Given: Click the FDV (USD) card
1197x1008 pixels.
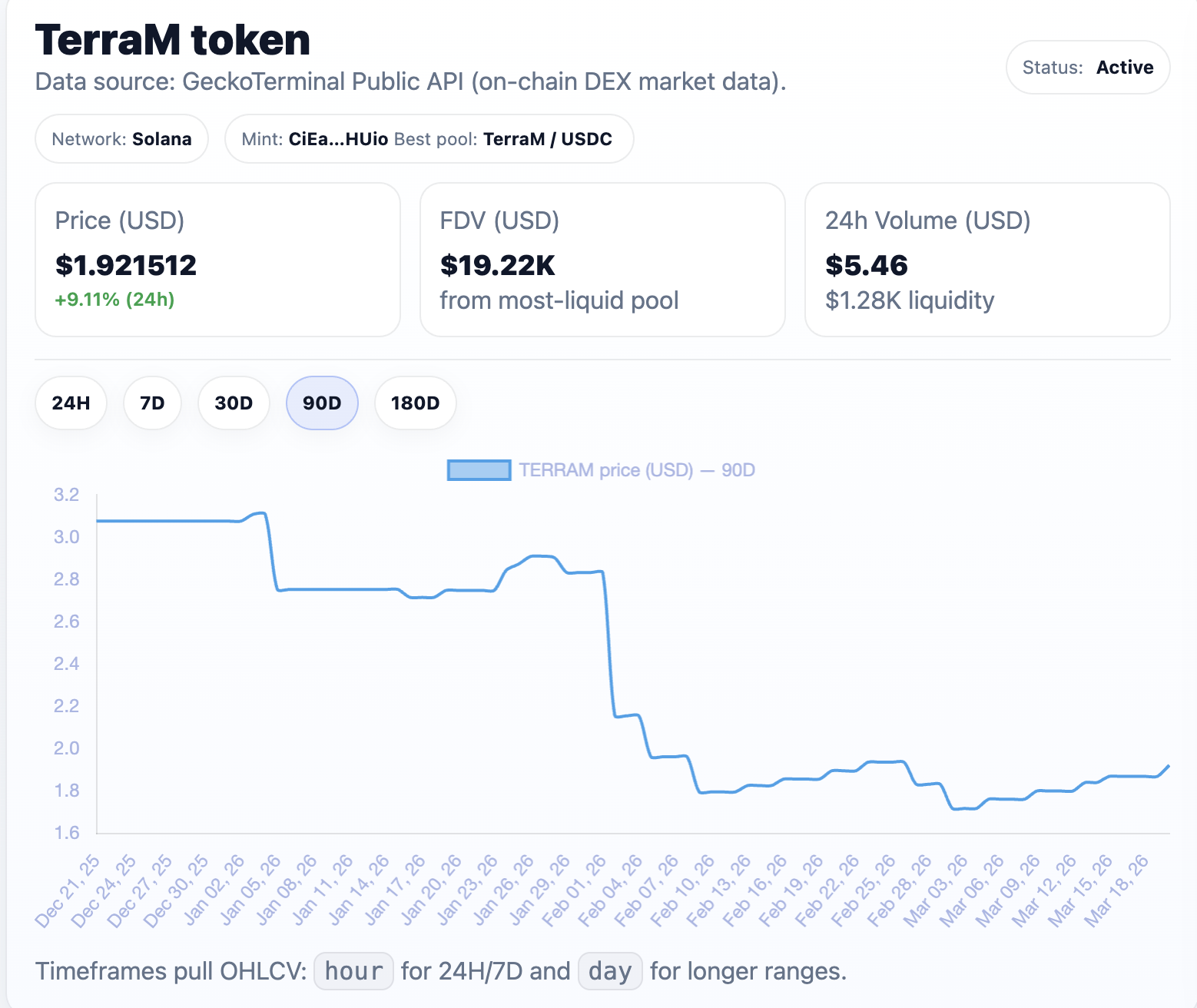Looking at the screenshot, I should coord(602,259).
